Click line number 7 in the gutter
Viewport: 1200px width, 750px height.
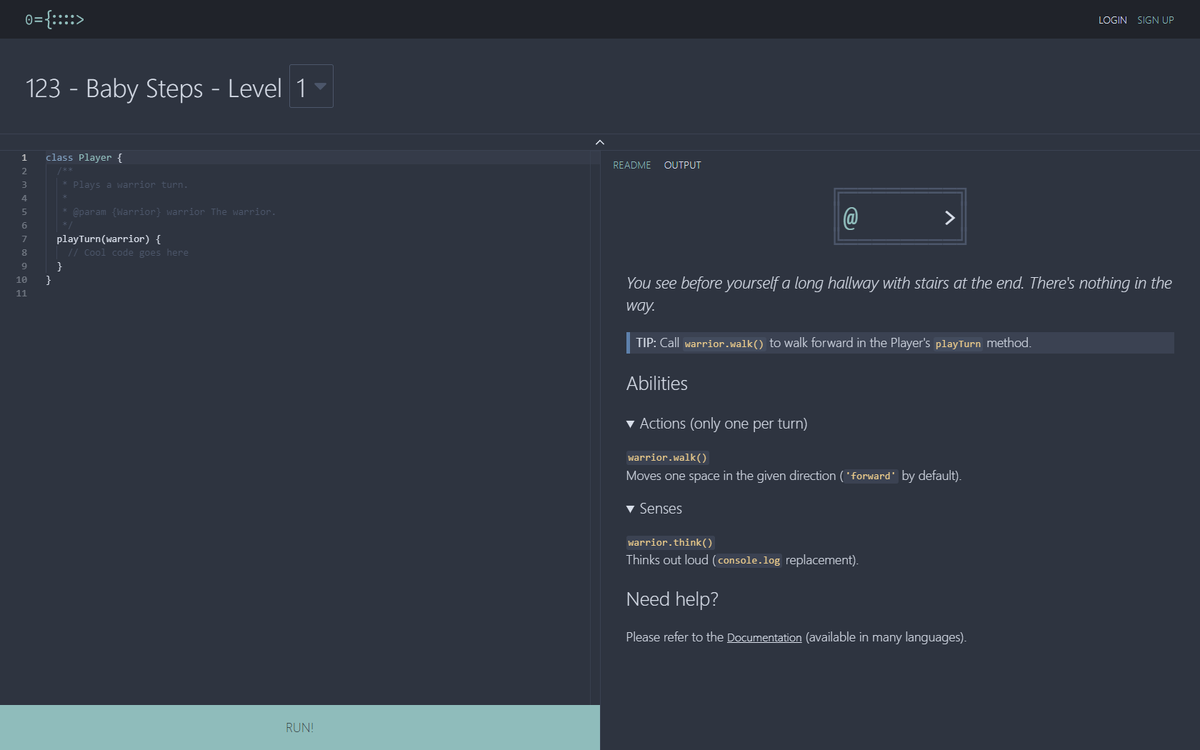pos(24,239)
